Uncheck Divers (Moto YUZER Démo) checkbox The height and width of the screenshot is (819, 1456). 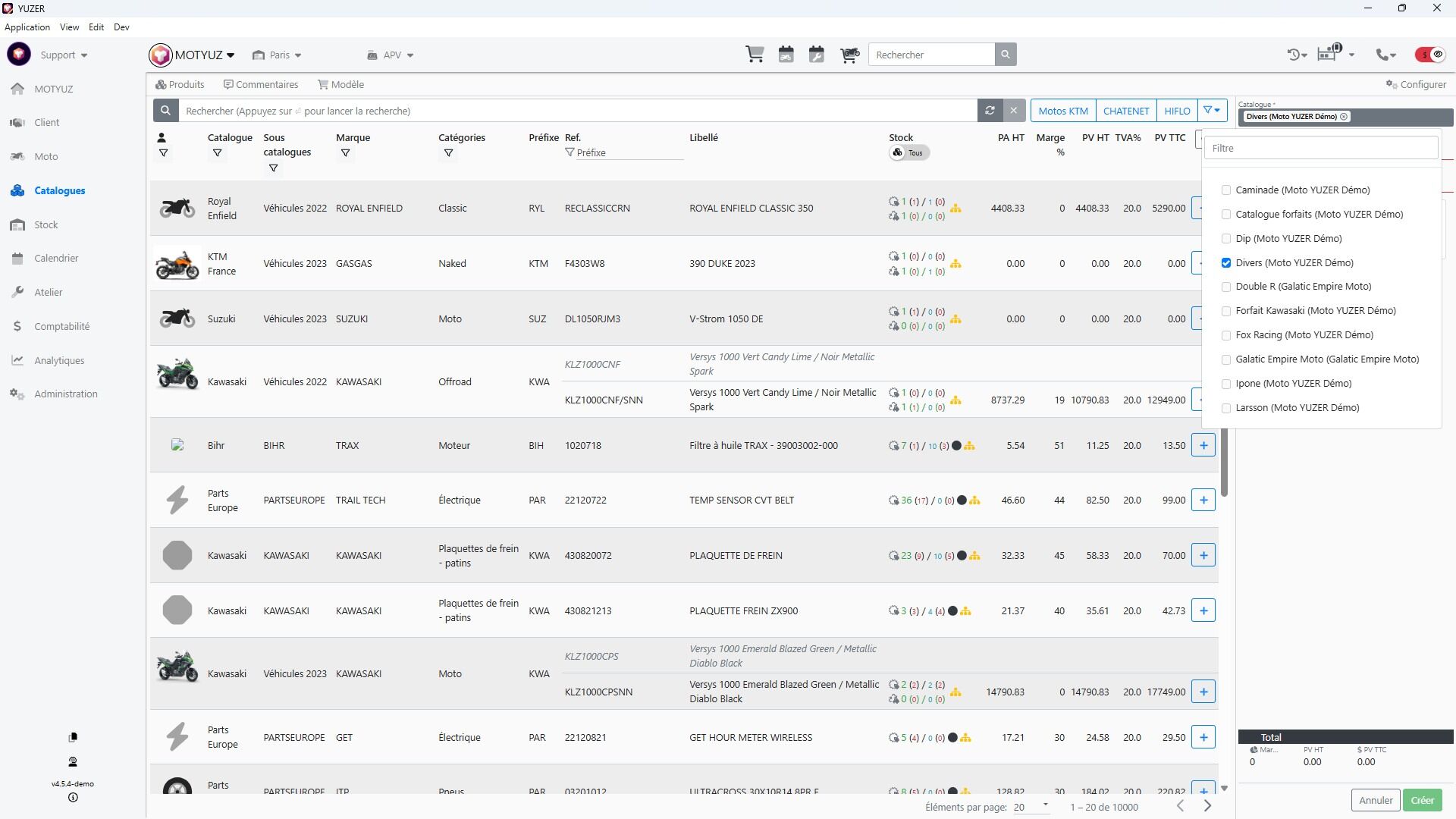[1226, 263]
